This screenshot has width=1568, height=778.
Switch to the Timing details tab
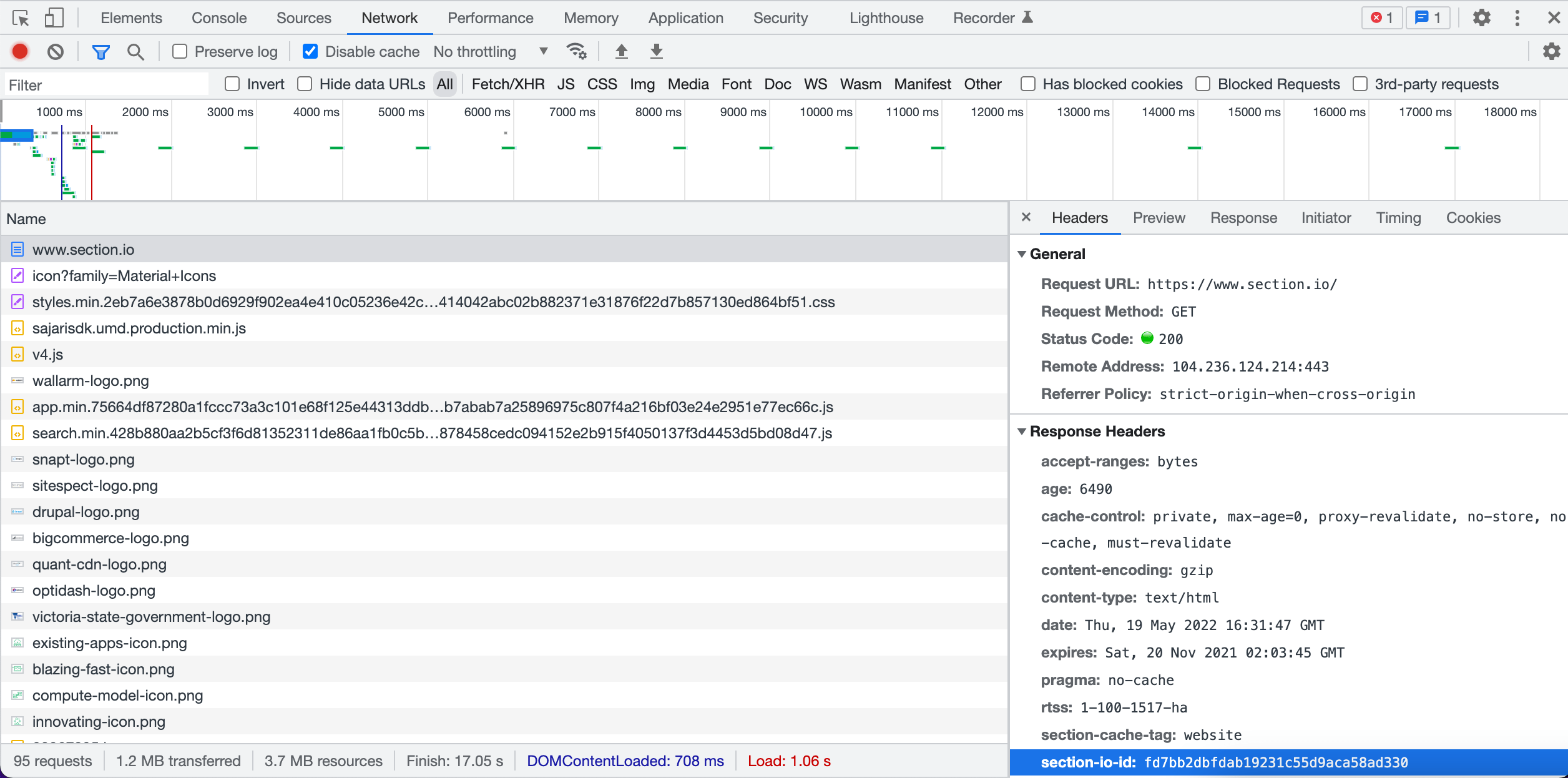pos(1399,218)
